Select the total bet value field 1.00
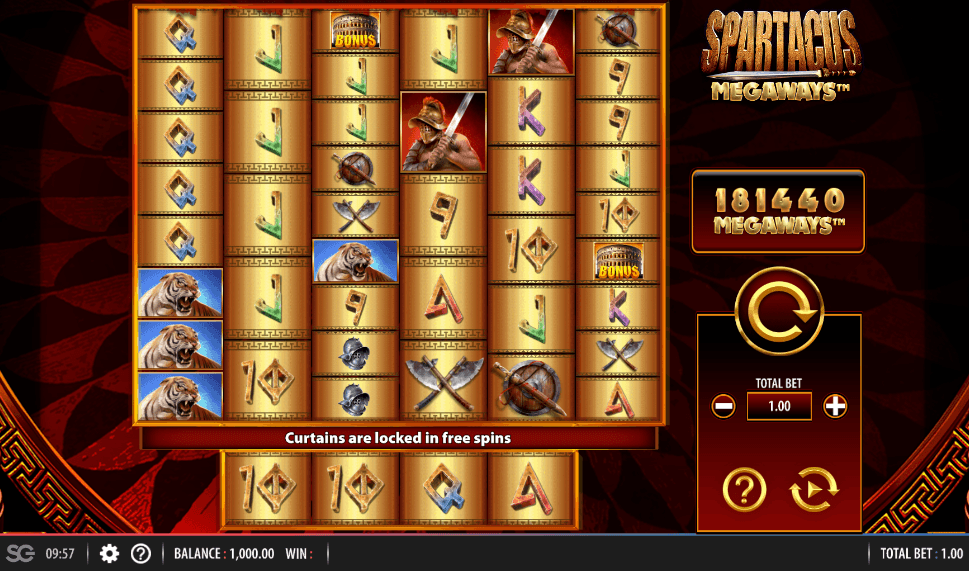 pyautogui.click(x=779, y=406)
